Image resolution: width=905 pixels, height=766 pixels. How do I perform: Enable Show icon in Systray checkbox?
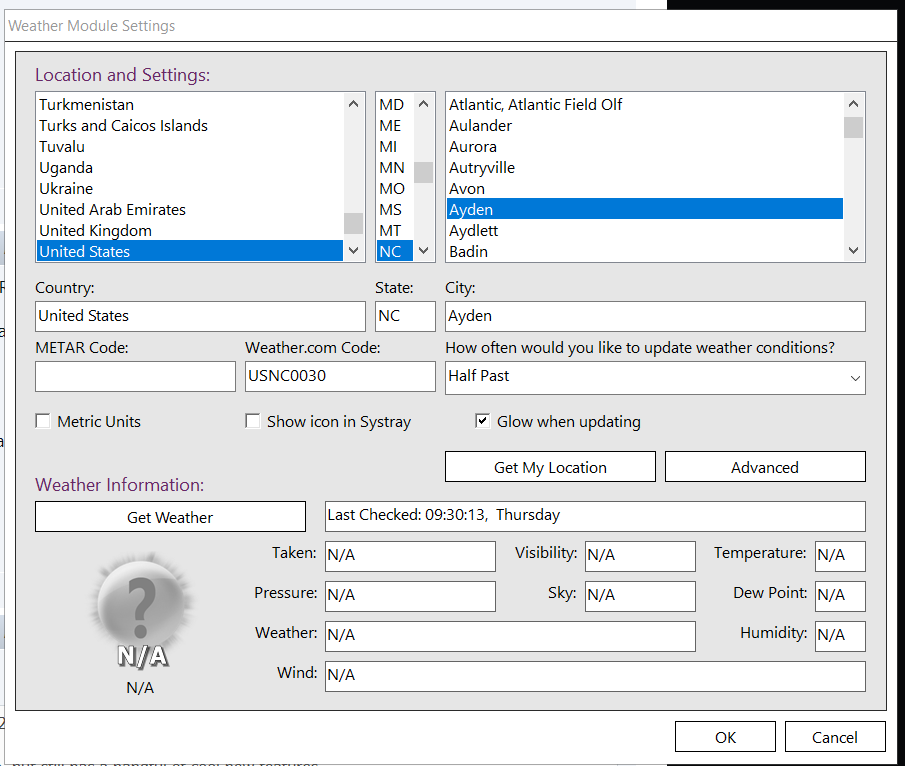pyautogui.click(x=253, y=421)
